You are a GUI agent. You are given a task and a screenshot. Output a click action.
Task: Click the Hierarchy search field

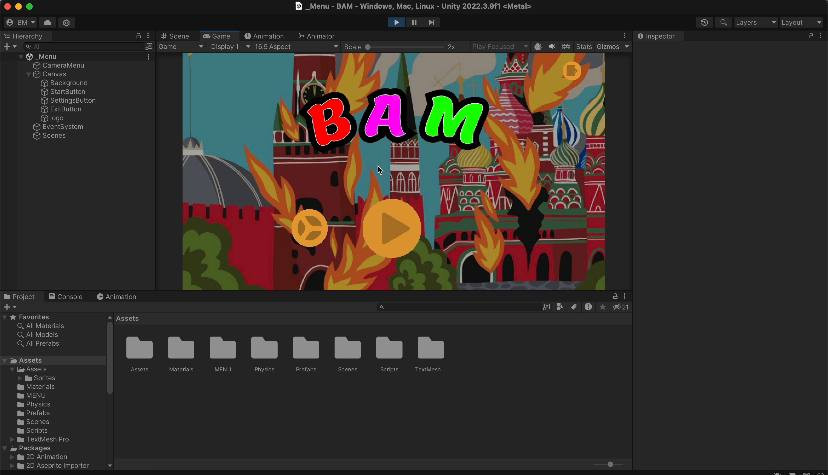pos(82,46)
